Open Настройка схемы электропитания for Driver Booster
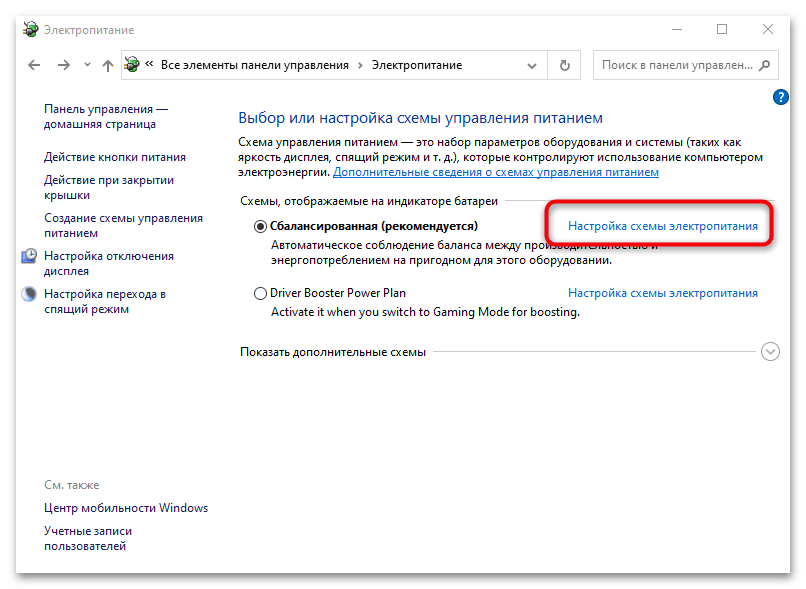 (662, 293)
